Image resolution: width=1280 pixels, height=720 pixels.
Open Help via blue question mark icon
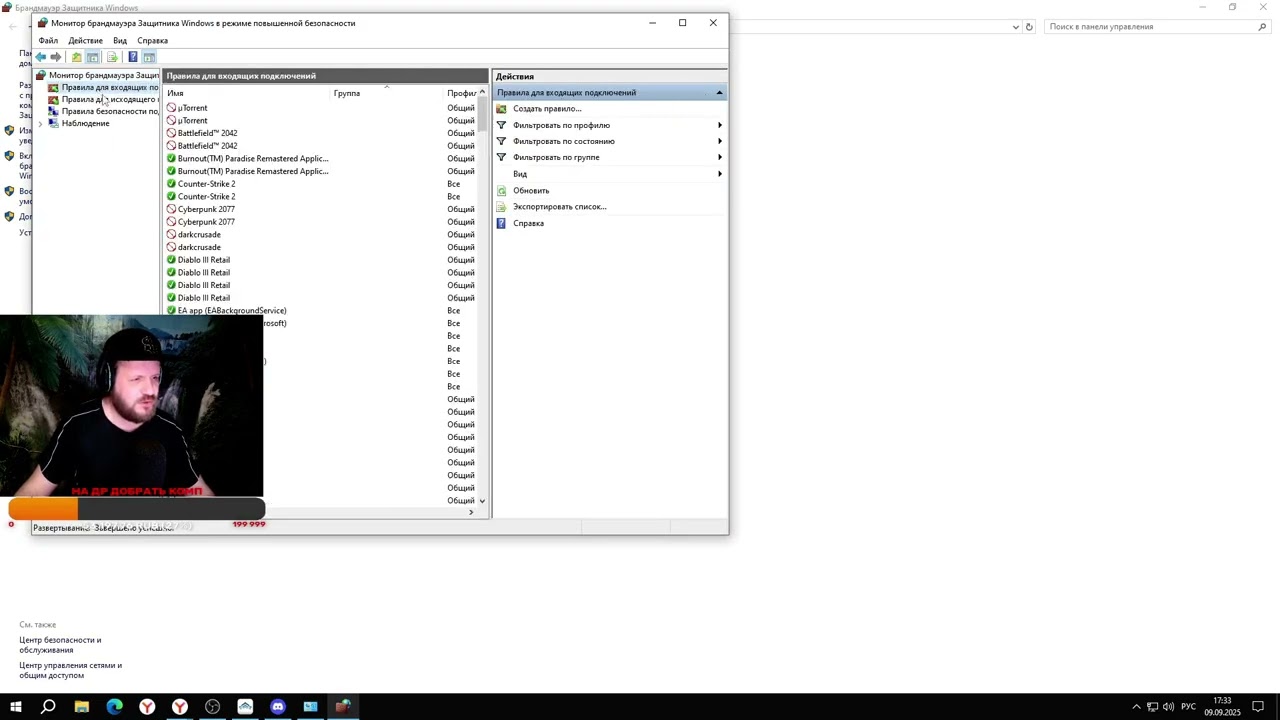tap(132, 57)
